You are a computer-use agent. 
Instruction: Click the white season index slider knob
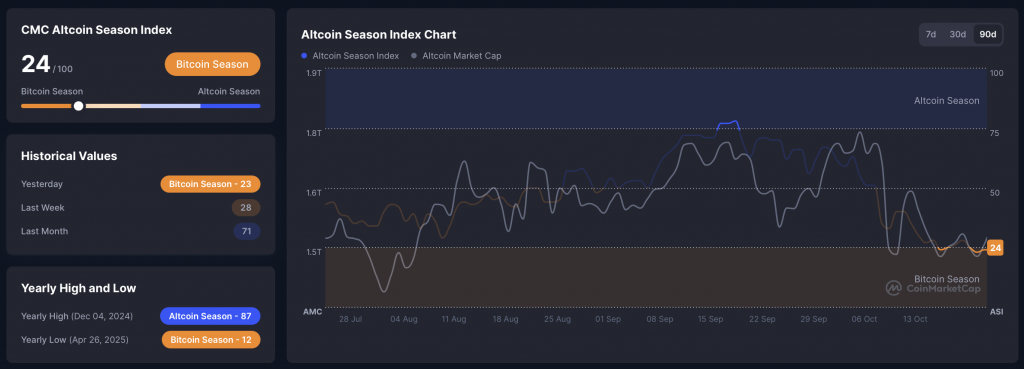[78, 106]
